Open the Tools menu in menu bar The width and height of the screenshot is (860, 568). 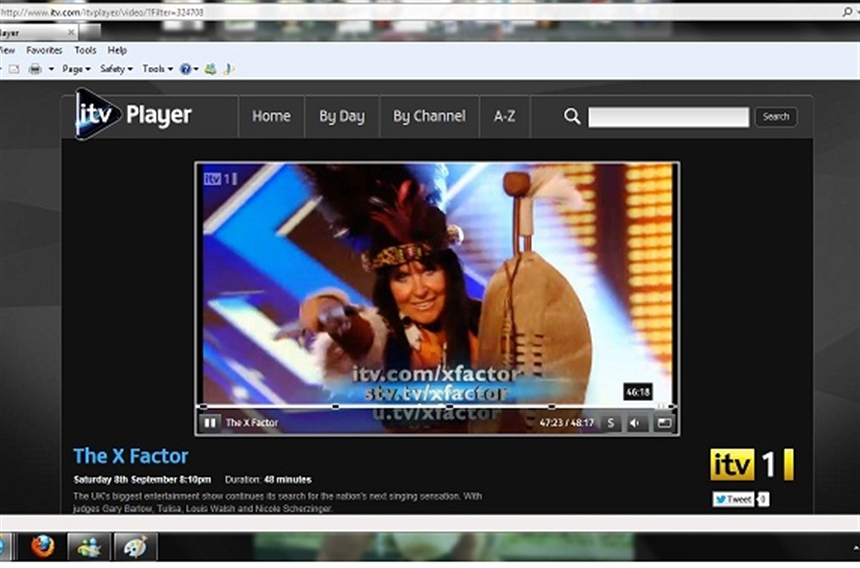(85, 50)
